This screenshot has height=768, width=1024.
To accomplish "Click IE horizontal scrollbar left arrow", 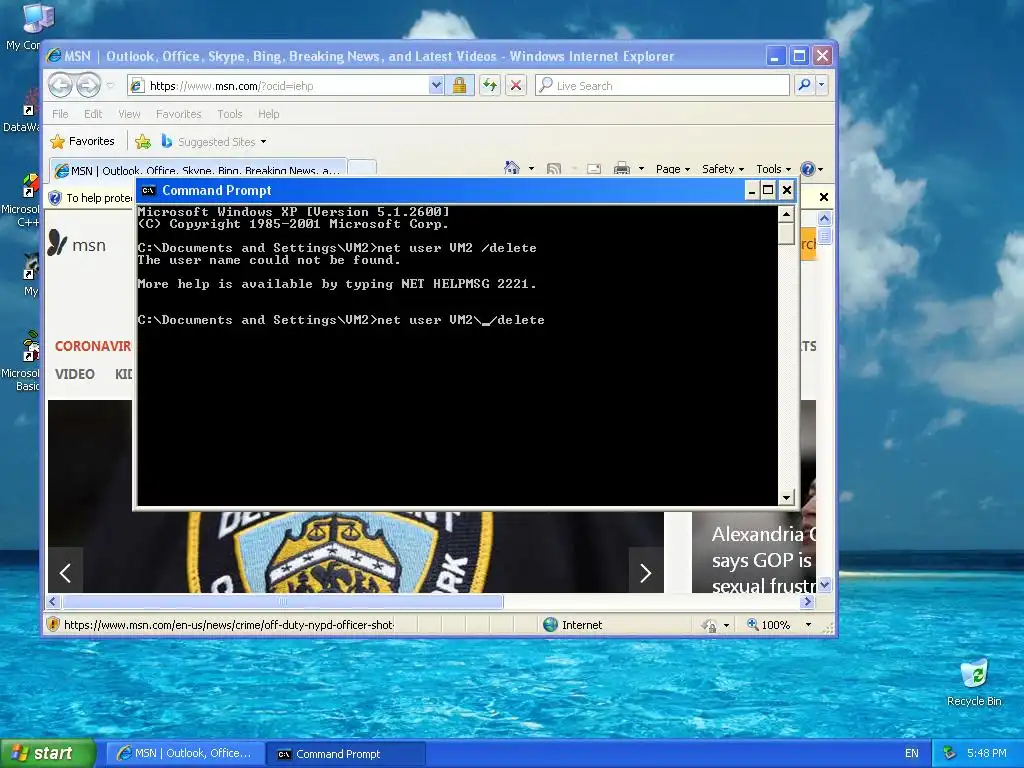I will click(x=54, y=601).
